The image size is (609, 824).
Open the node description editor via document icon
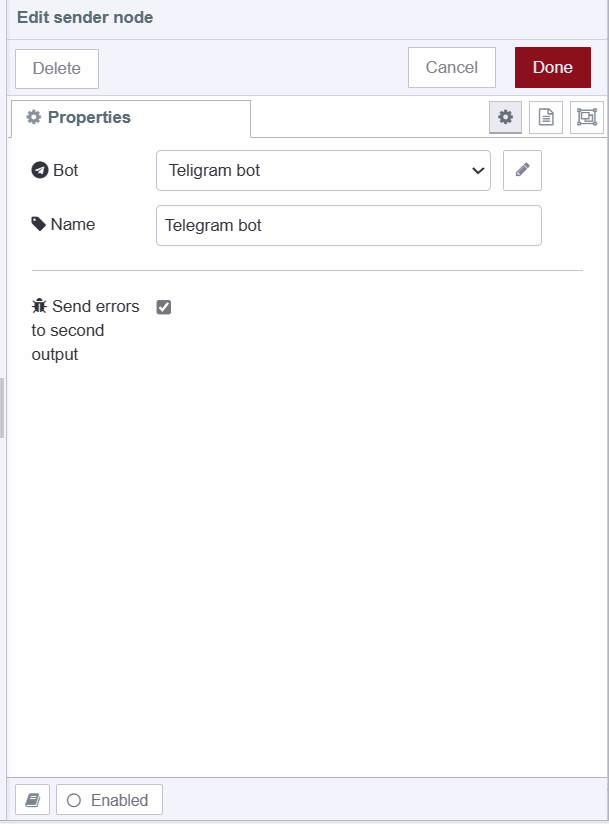(545, 116)
